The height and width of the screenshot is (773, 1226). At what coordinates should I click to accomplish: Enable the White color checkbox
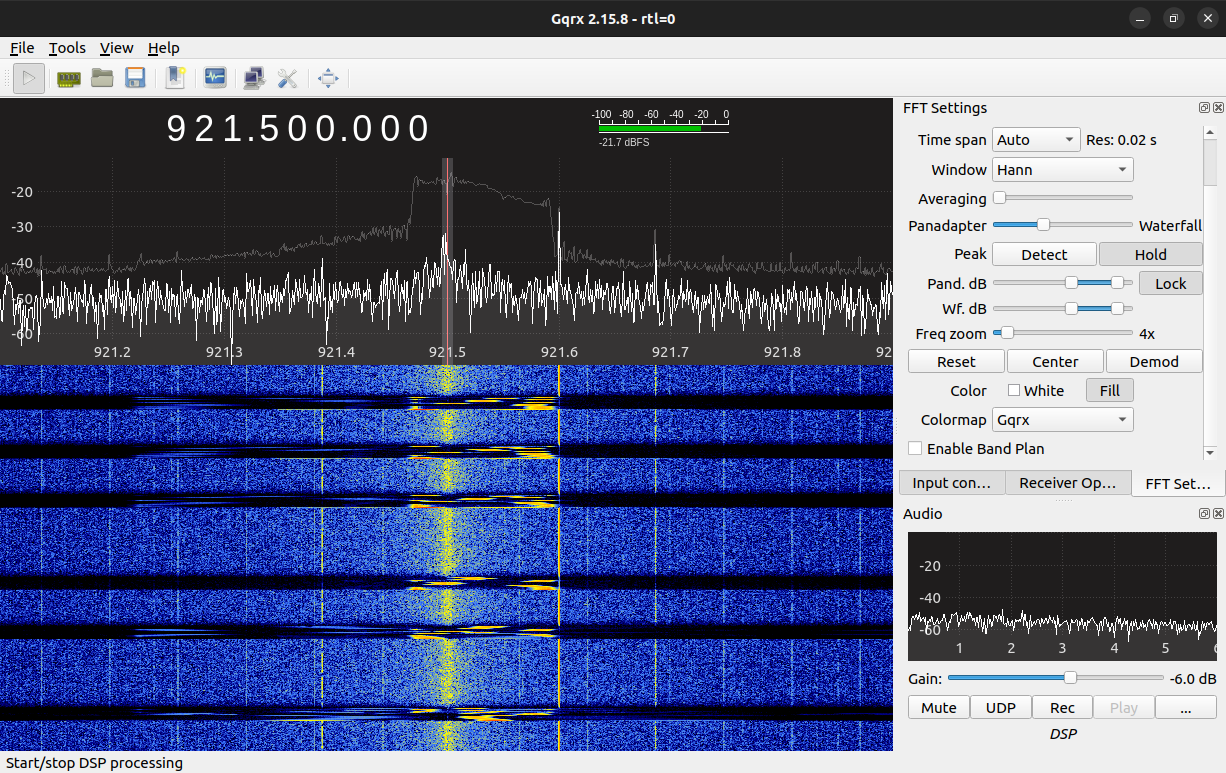1014,391
